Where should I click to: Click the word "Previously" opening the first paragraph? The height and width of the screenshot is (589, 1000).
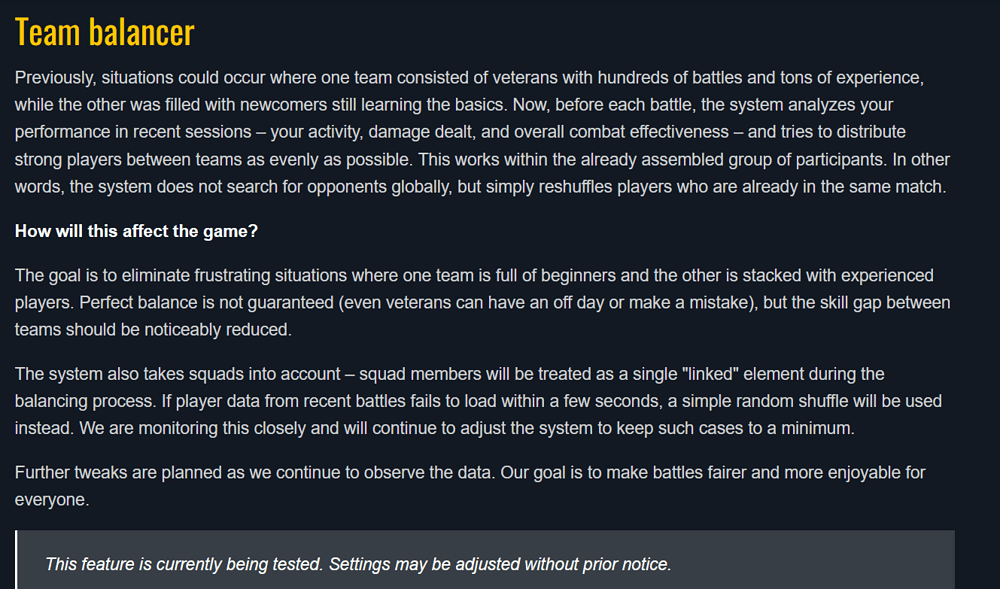(x=52, y=77)
